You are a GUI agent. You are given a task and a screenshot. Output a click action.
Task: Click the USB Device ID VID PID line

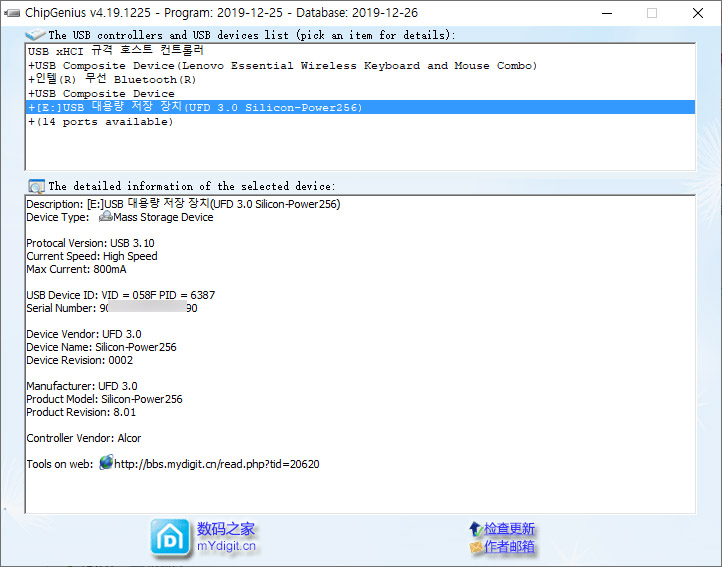pyautogui.click(x=121, y=295)
